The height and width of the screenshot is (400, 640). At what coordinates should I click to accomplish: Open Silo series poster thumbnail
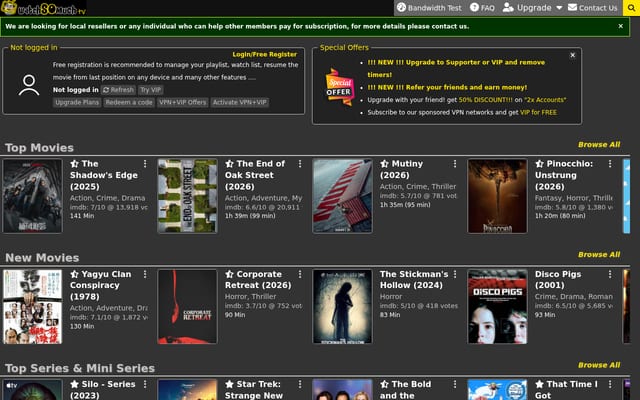[x=32, y=390]
